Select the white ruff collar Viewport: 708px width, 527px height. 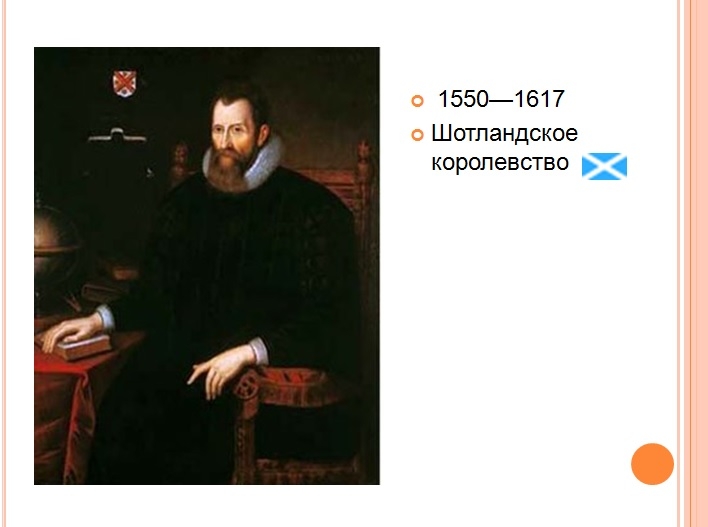[244, 165]
